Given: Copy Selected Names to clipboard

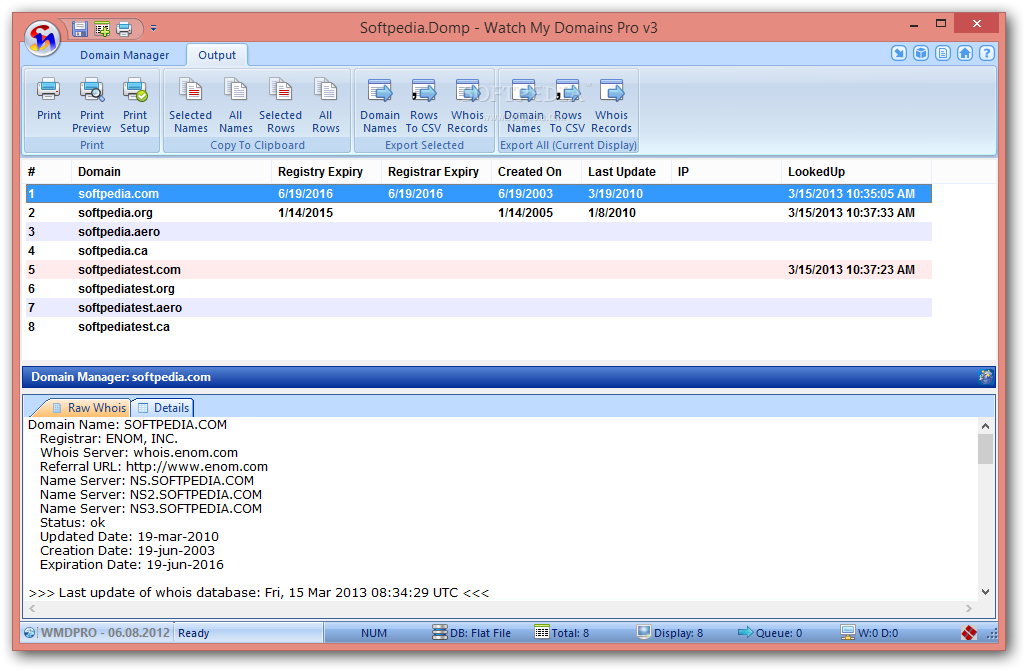Looking at the screenshot, I should [x=190, y=105].
